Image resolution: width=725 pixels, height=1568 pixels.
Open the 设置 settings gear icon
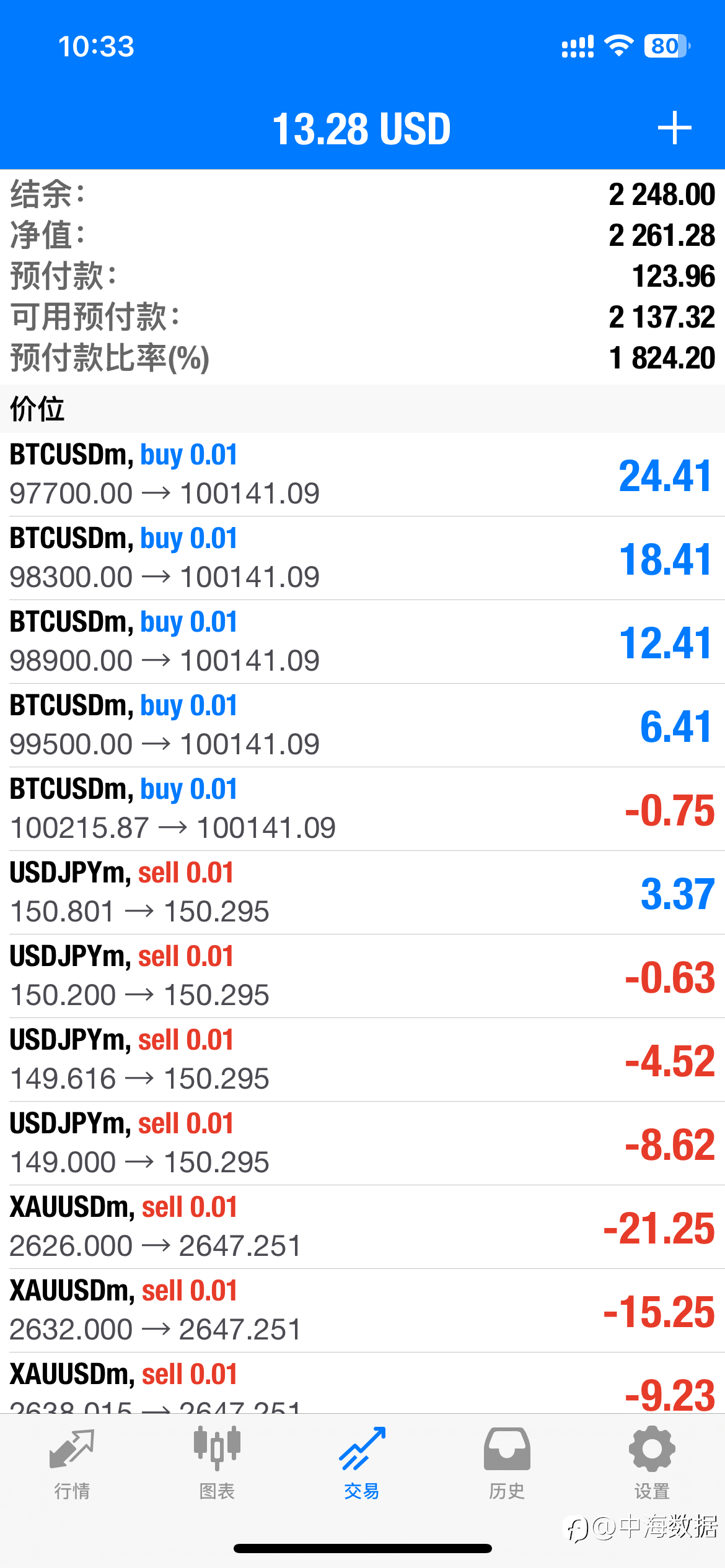(652, 1448)
